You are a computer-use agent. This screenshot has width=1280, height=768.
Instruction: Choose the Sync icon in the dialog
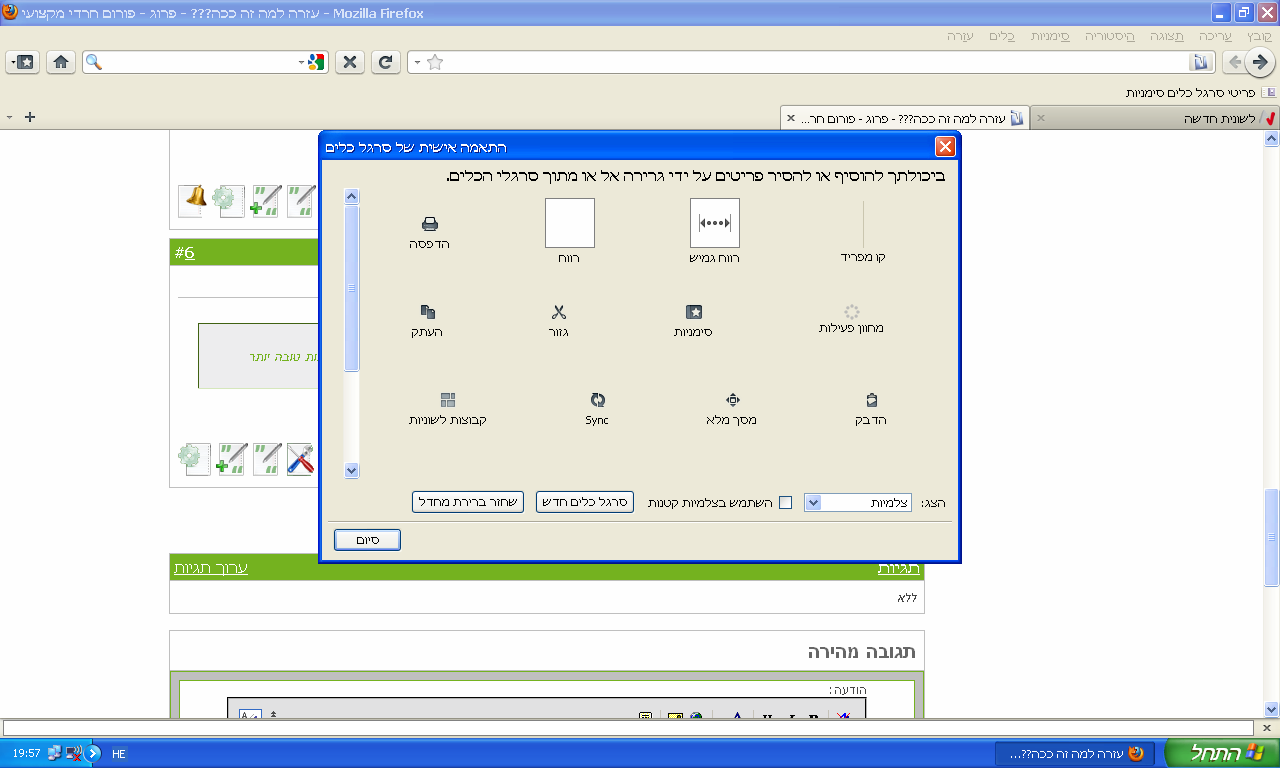(x=597, y=399)
